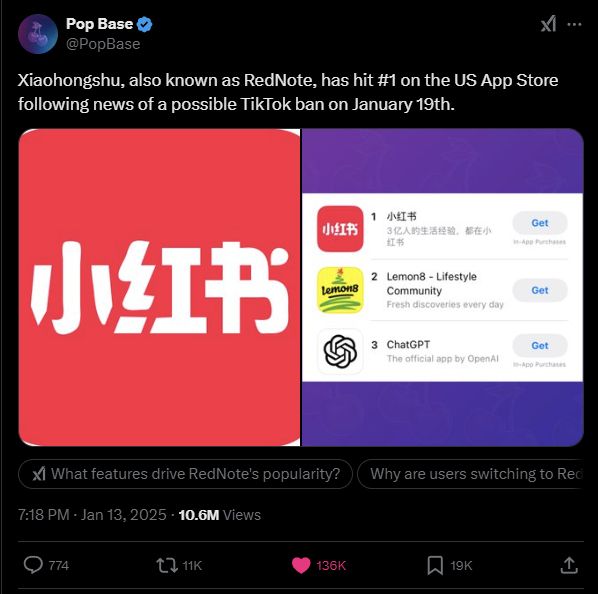Select "What features drive RedNote's popularity?" suggestion
Viewport: 598px width, 594px height.
point(185,474)
